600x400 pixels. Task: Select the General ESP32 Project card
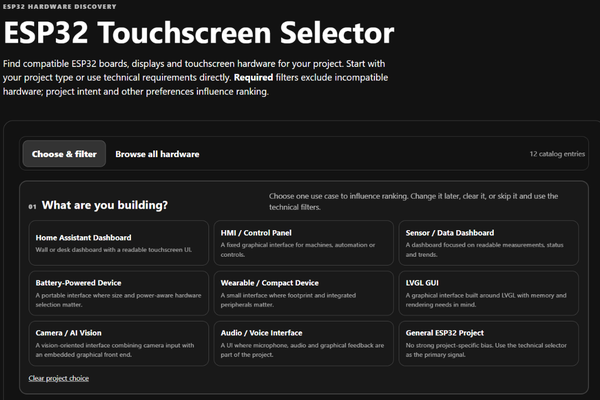coord(489,343)
